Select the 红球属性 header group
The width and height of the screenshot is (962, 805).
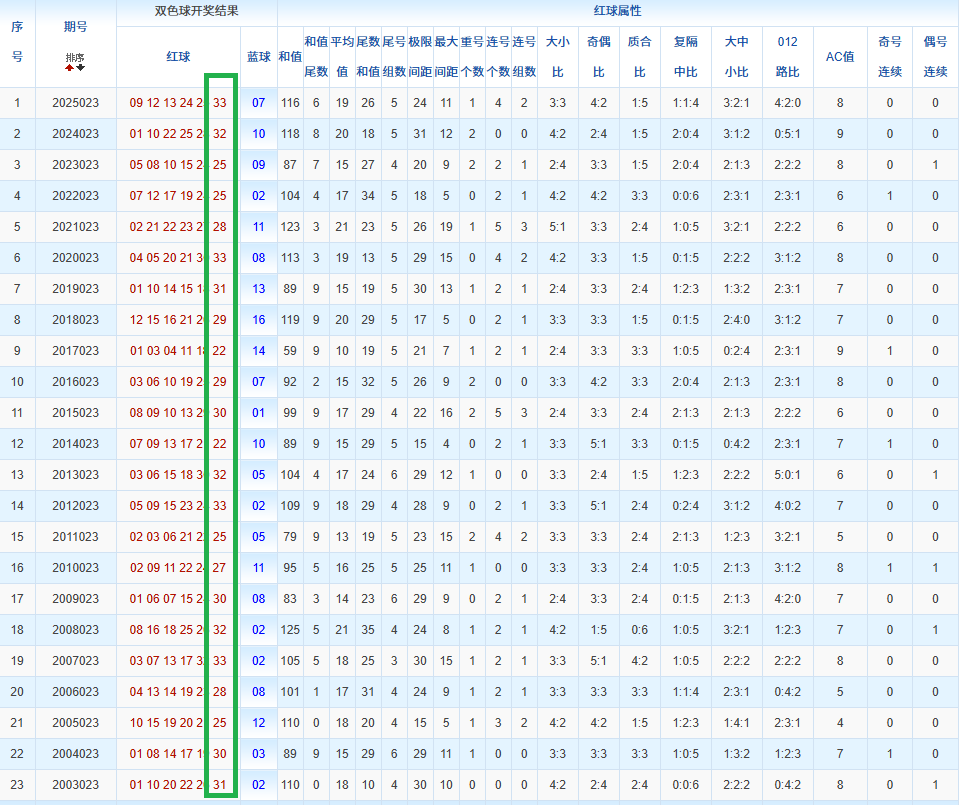pyautogui.click(x=617, y=12)
